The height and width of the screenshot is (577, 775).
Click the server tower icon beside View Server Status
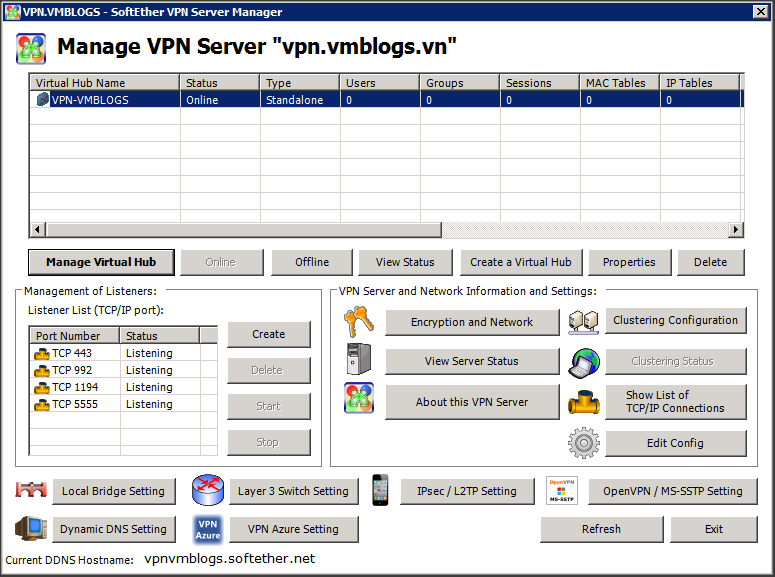pos(358,360)
